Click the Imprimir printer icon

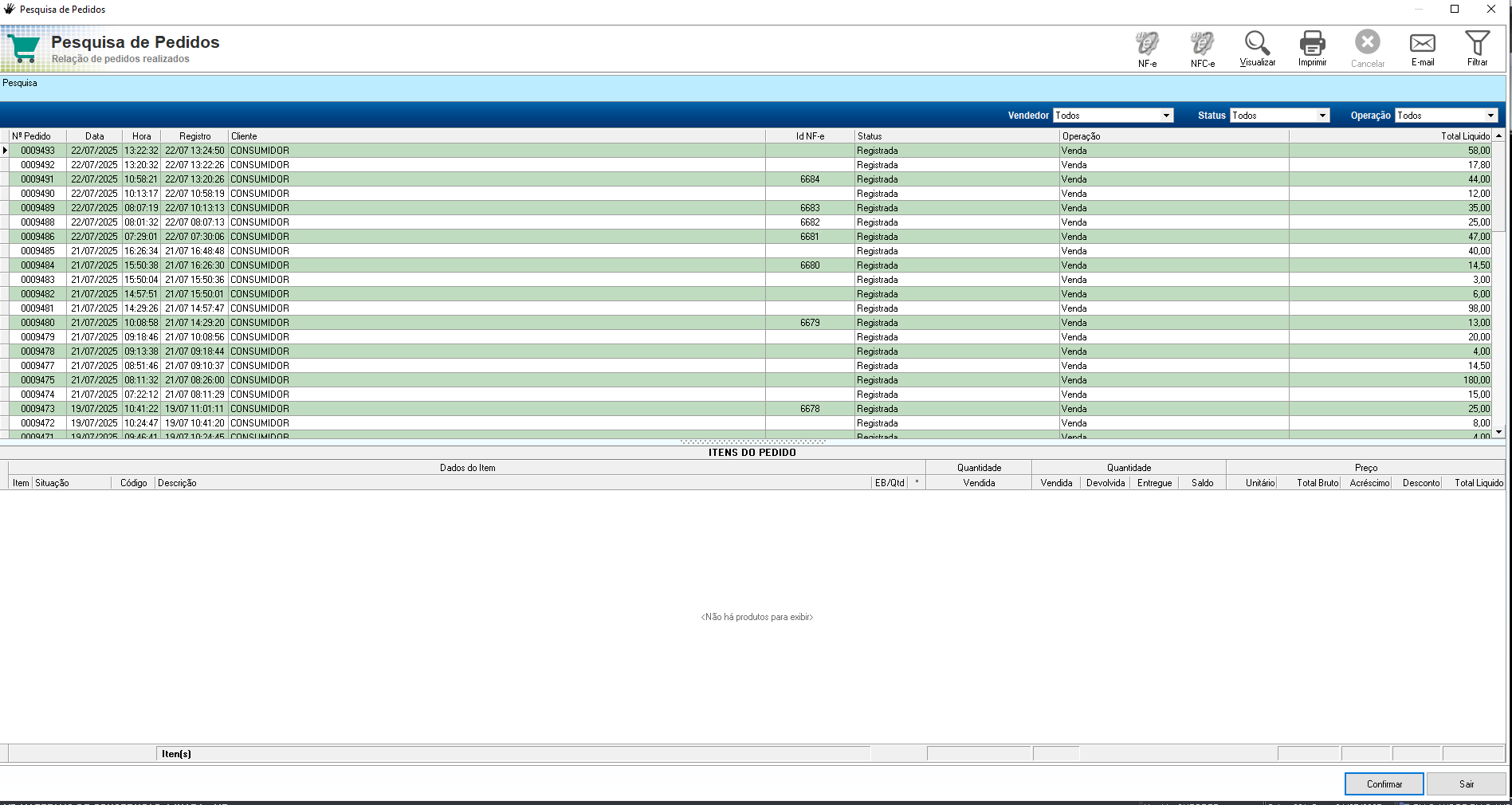pos(1312,49)
